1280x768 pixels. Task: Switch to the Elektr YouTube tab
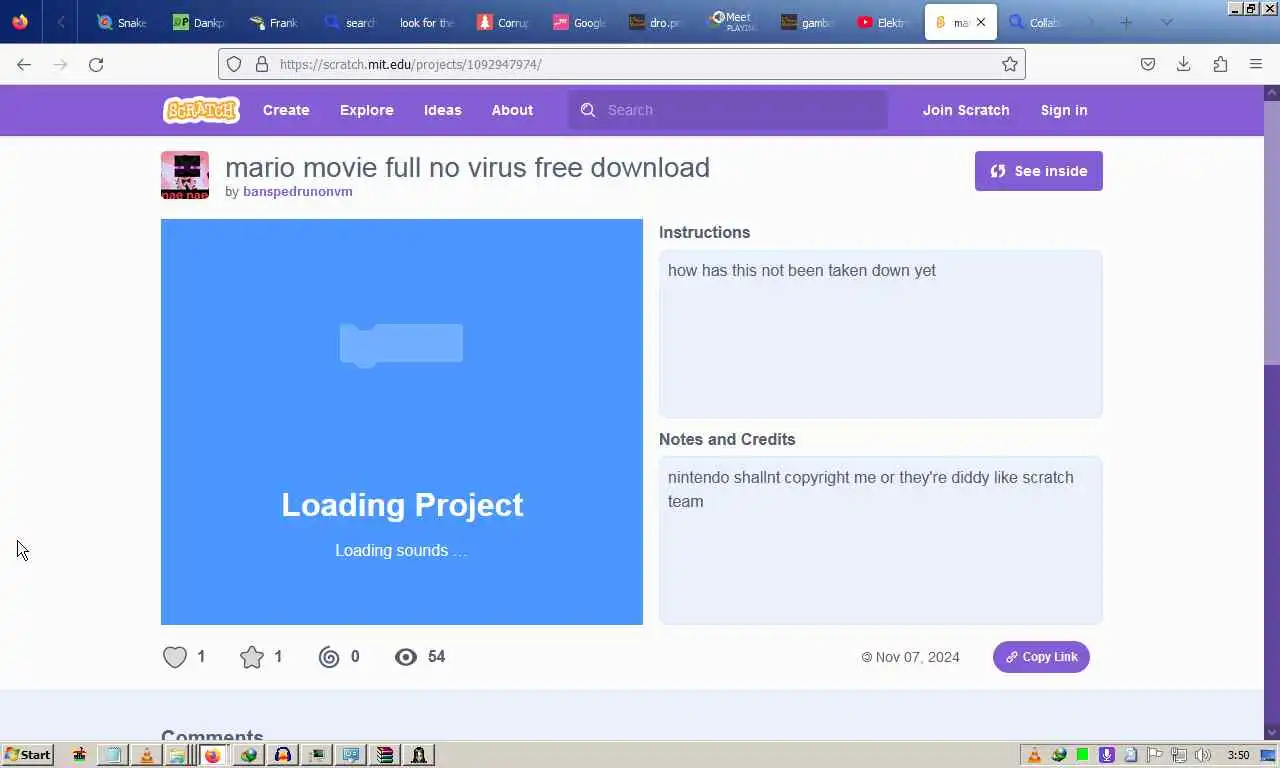(883, 22)
